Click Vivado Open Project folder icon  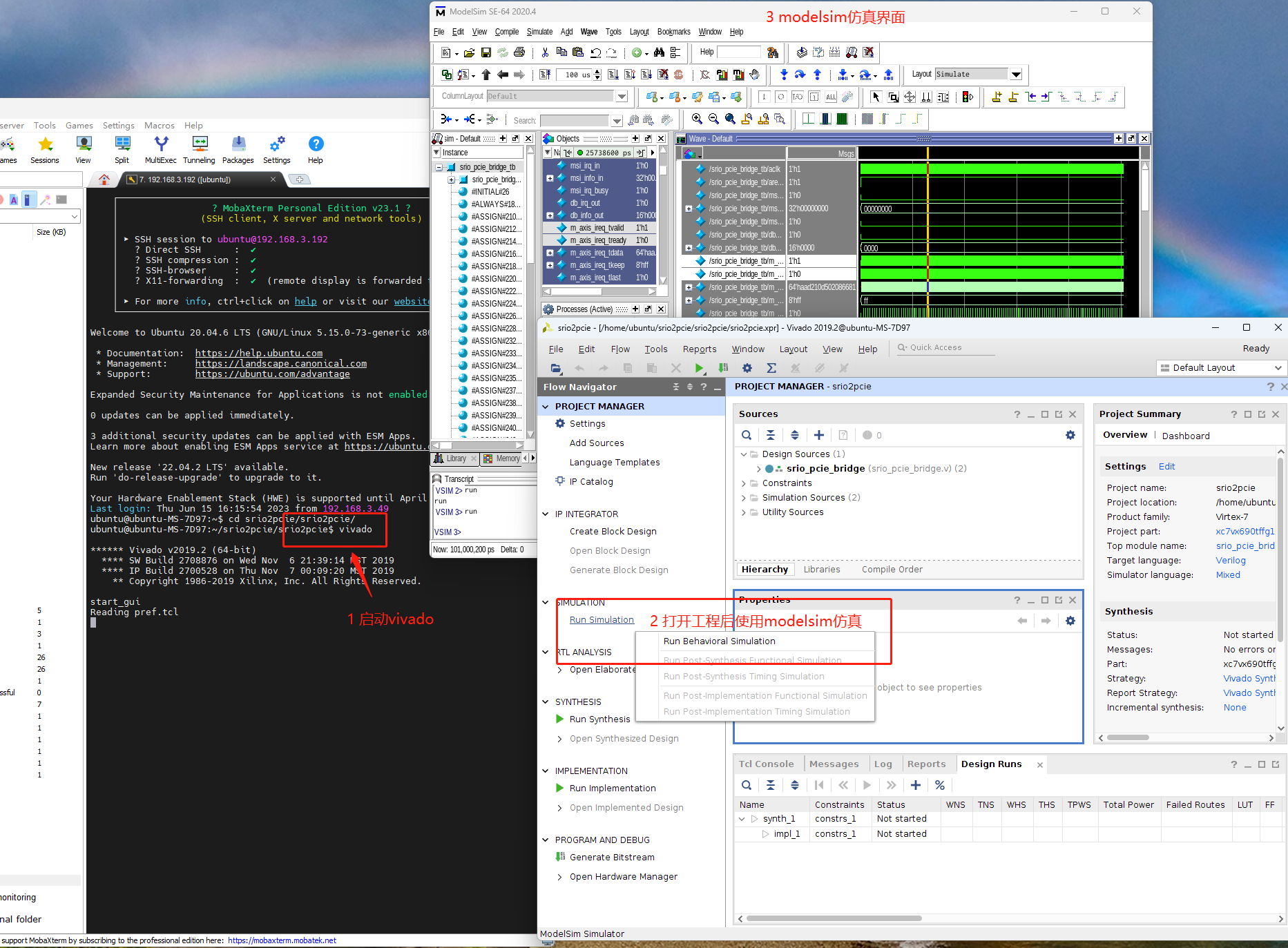point(555,368)
